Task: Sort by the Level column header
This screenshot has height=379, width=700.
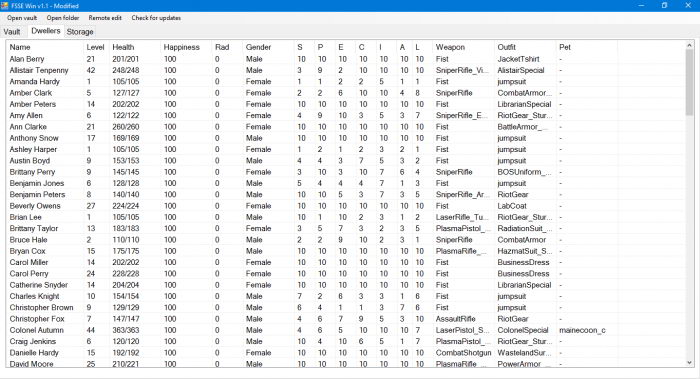Action: pyautogui.click(x=96, y=47)
